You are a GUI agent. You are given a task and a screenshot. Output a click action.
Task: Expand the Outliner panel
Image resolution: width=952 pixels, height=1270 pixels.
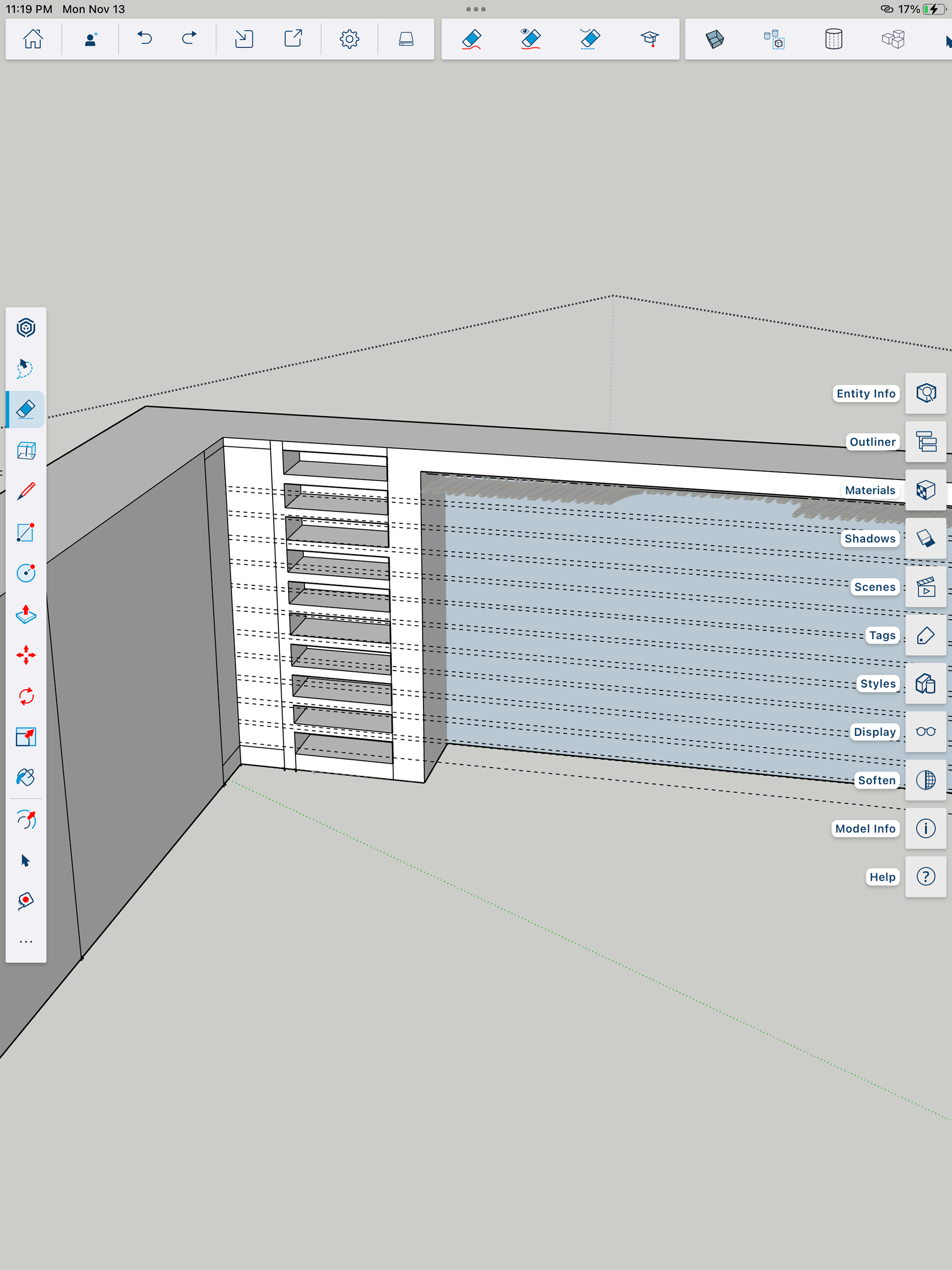tap(925, 441)
